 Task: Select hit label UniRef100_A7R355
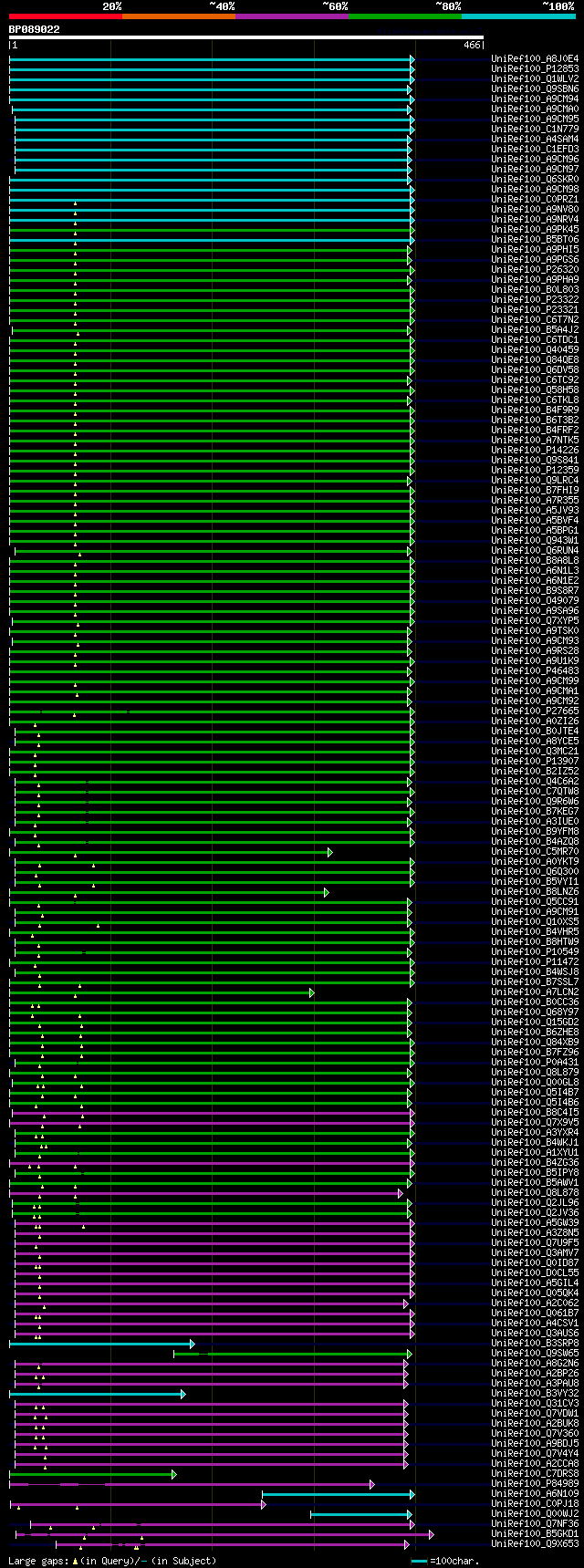535,500
